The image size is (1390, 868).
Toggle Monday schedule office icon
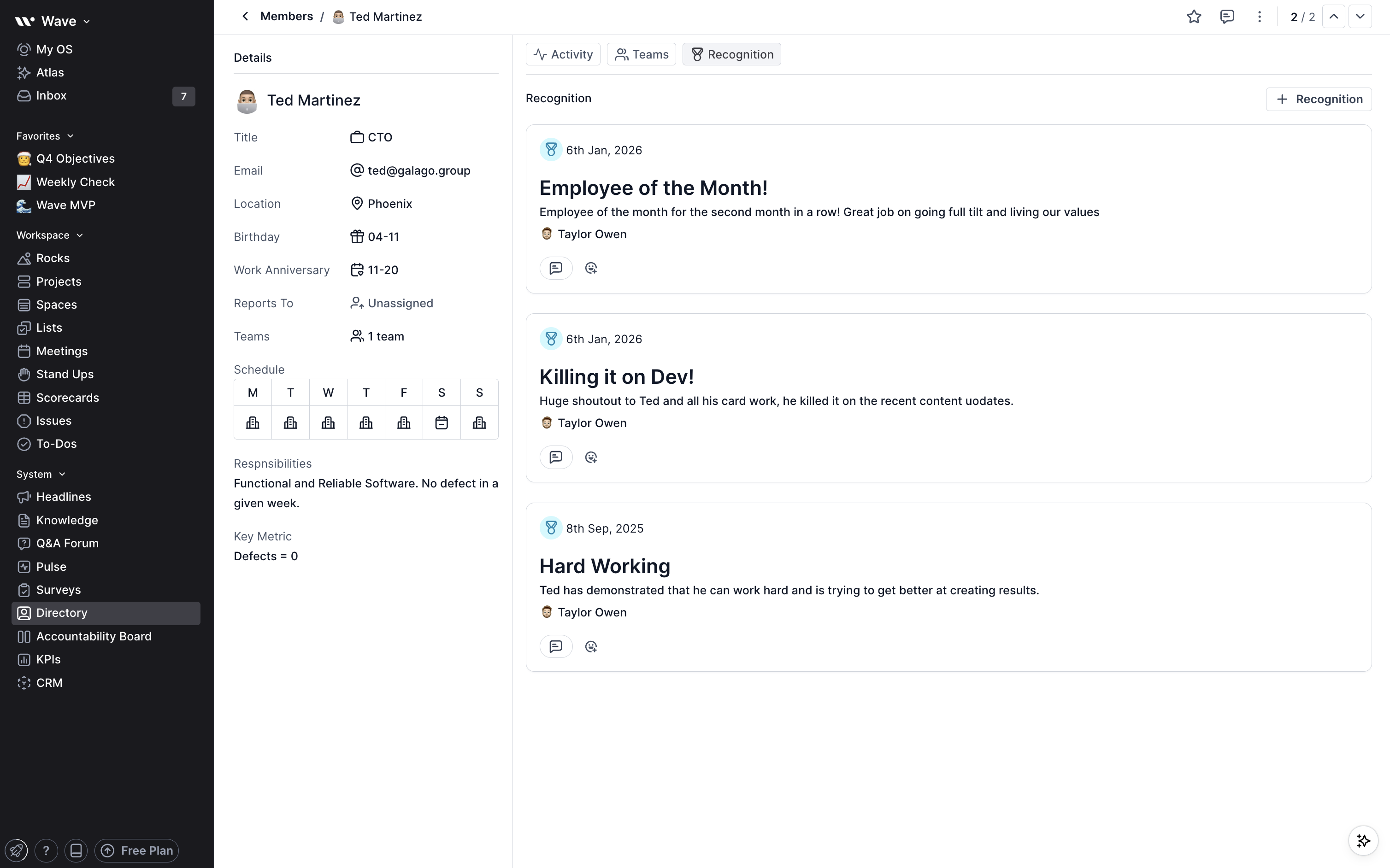pos(253,423)
